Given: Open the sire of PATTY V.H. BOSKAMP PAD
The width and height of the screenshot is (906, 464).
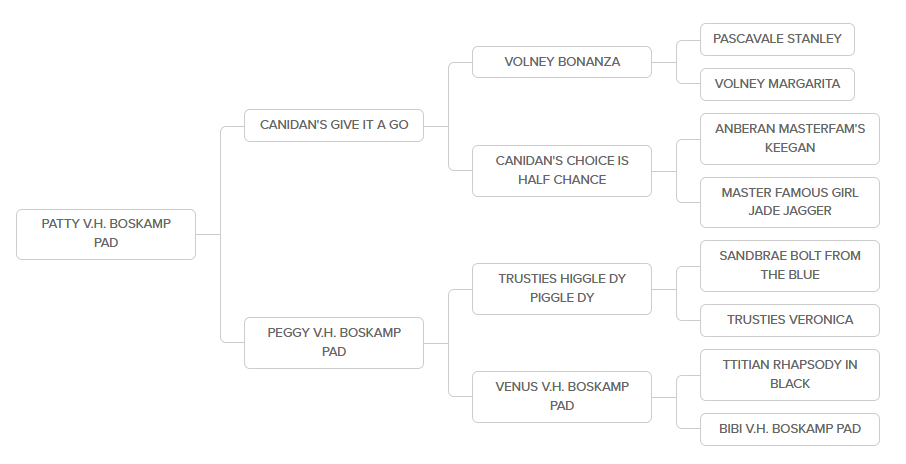Looking at the screenshot, I should pos(334,125).
